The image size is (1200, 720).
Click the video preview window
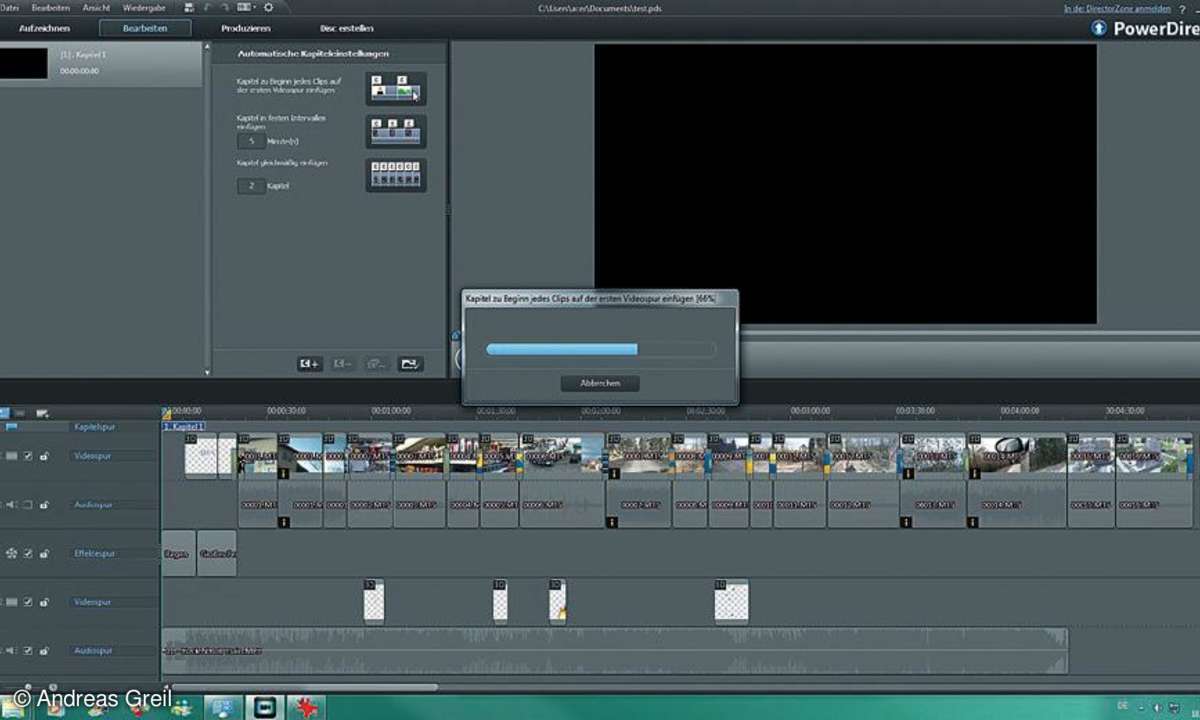tap(845, 184)
